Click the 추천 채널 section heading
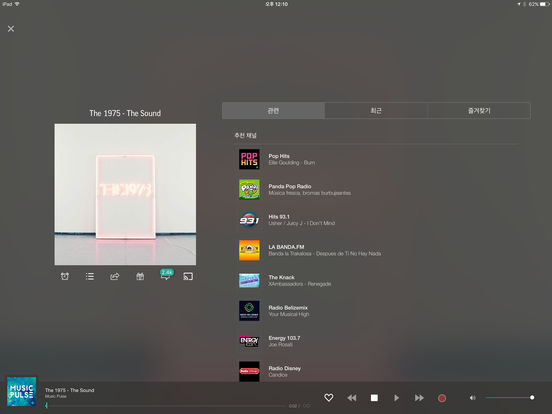 tap(245, 135)
